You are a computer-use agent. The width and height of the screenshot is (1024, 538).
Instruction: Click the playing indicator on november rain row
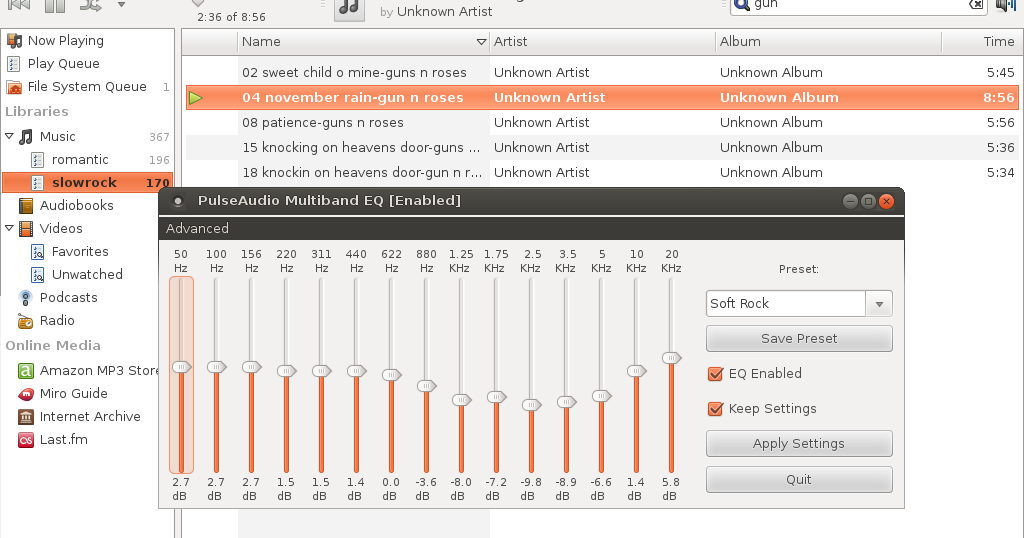195,98
